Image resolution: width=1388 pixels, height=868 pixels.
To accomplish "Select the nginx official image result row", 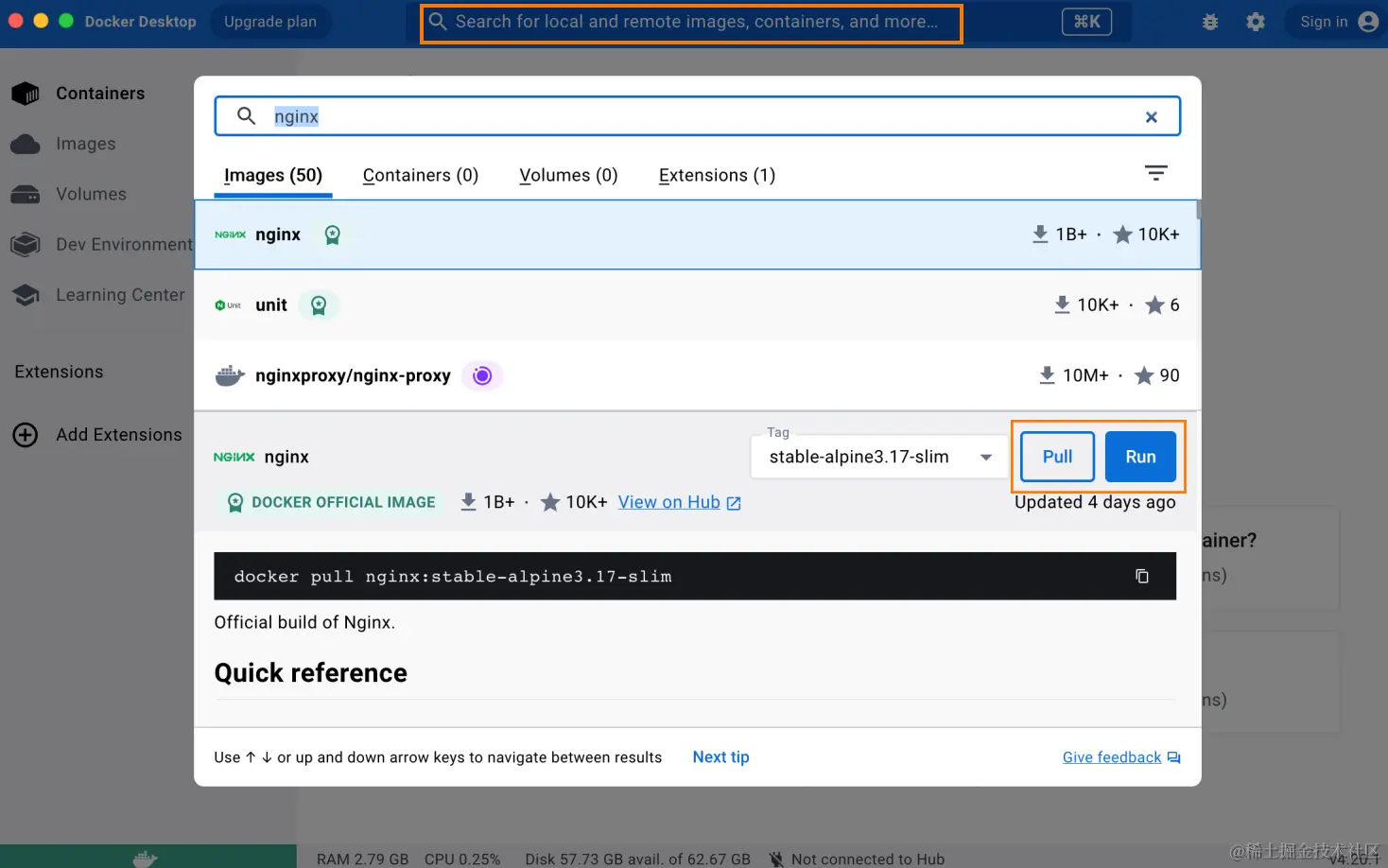I will [697, 234].
